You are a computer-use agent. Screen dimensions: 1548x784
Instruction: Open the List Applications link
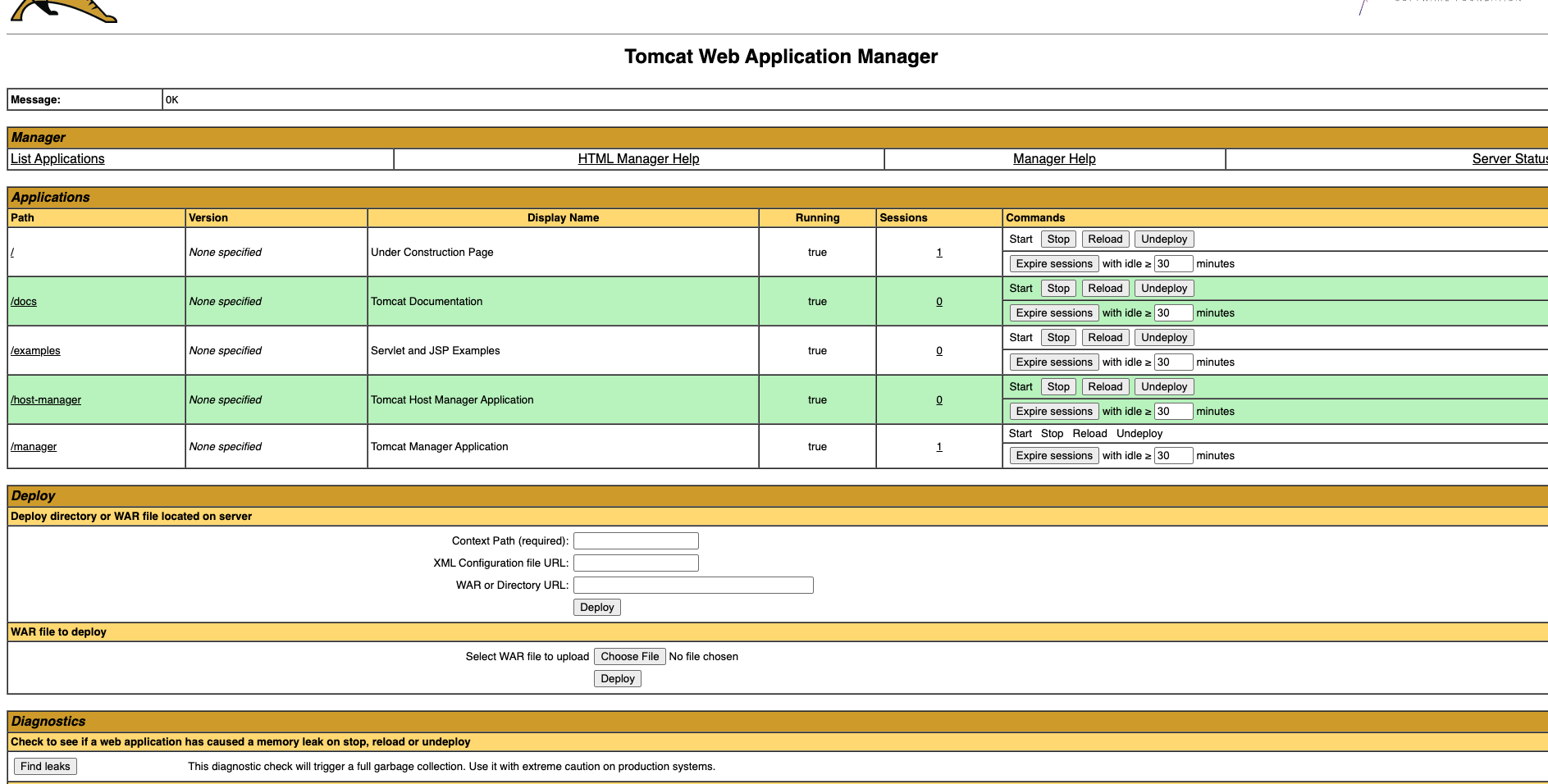click(57, 159)
